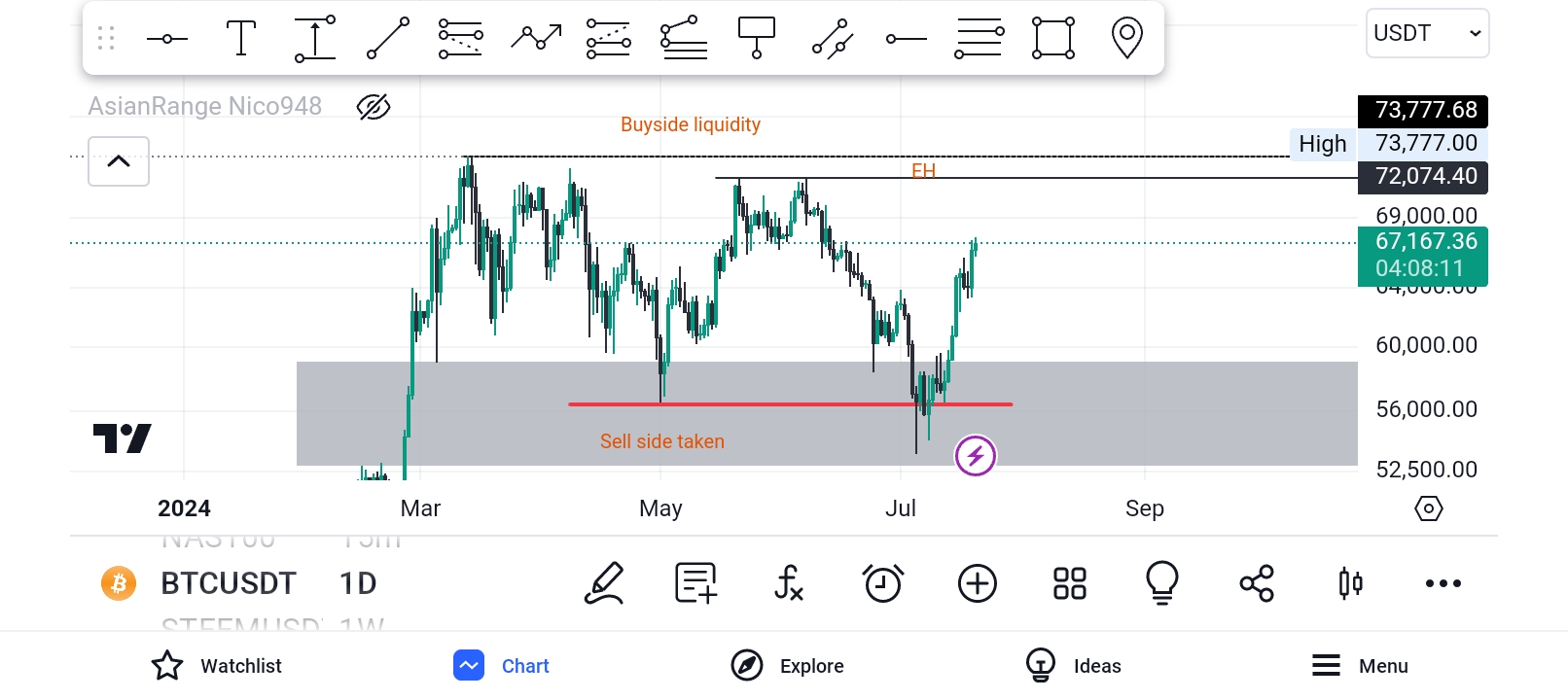Select the BTCUSDT symbol name
This screenshot has width=1568, height=700.
[229, 583]
